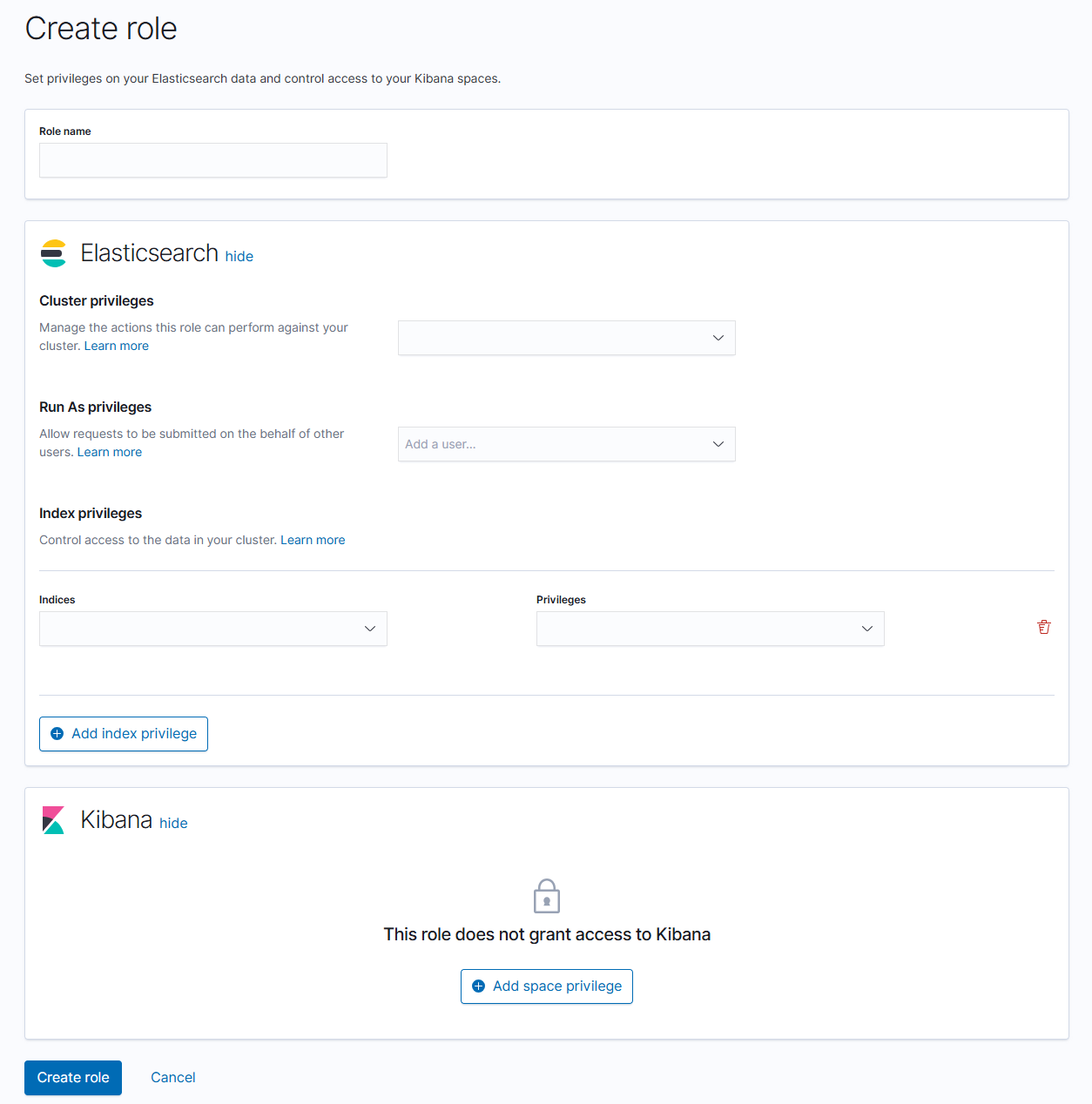Click the lock icon in Kibana section
The image size is (1092, 1104).
[x=547, y=896]
